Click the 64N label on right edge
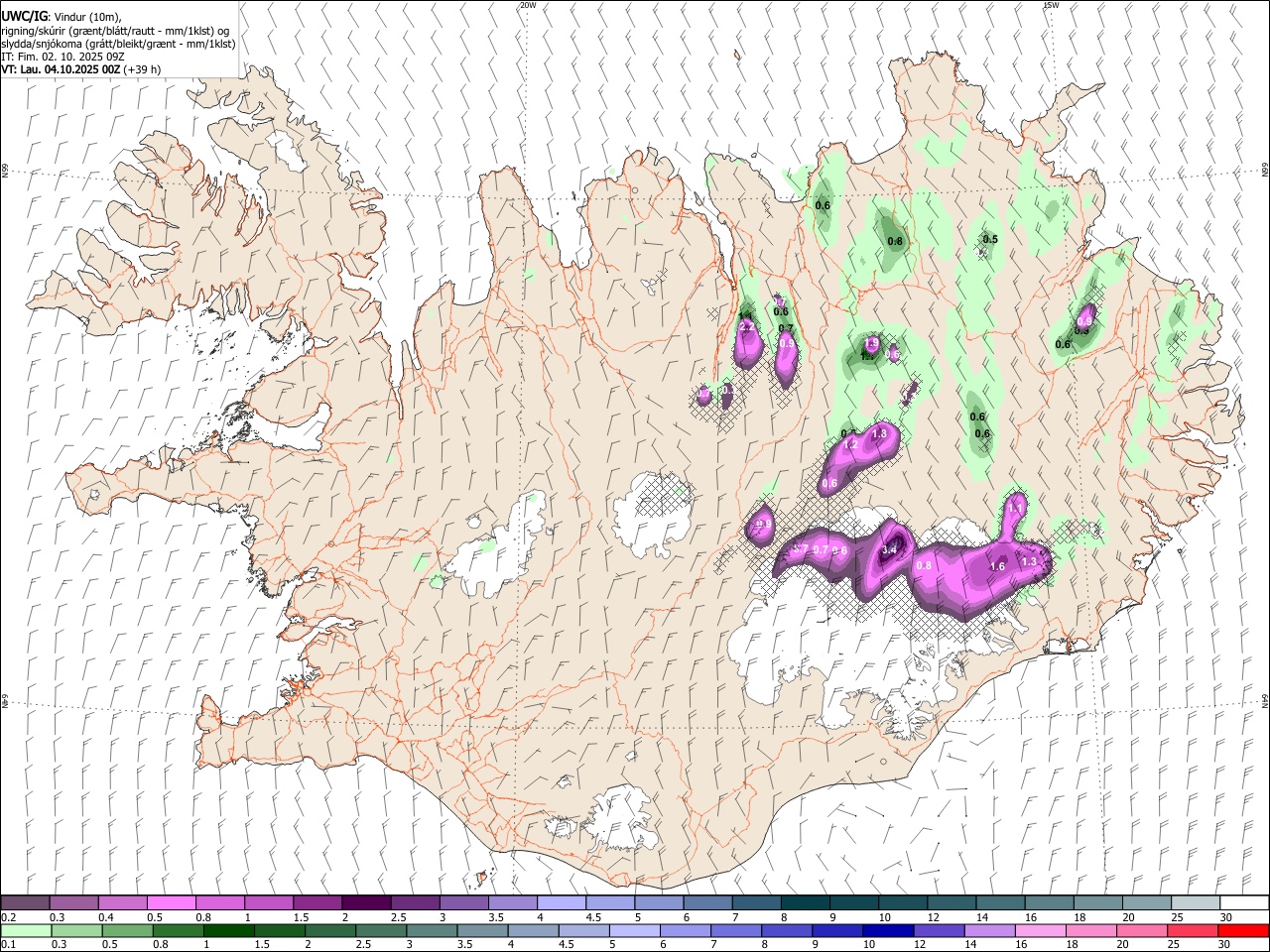1270x952 pixels. pos(1265,701)
